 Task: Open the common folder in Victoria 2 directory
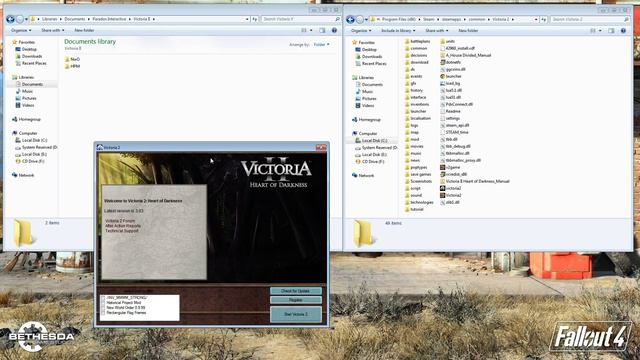(x=416, y=48)
